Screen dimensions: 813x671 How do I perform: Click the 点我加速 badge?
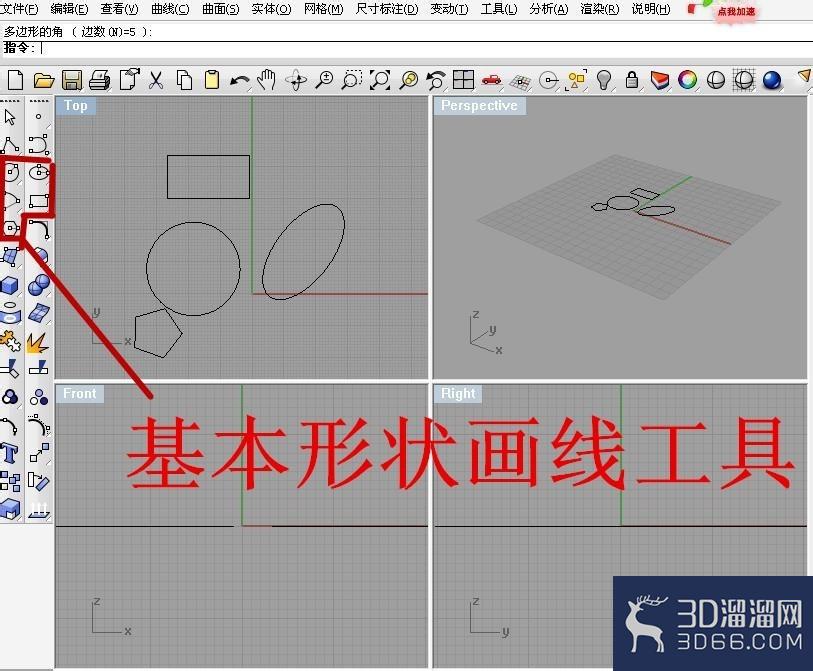point(736,11)
